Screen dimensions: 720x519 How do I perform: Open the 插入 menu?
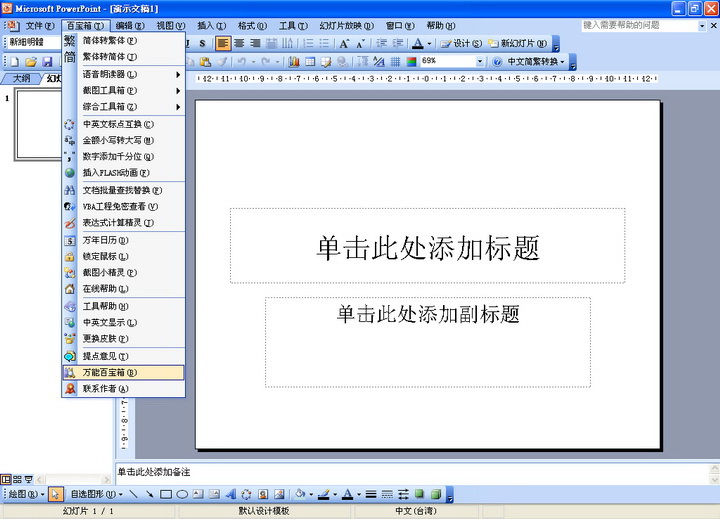coord(211,26)
